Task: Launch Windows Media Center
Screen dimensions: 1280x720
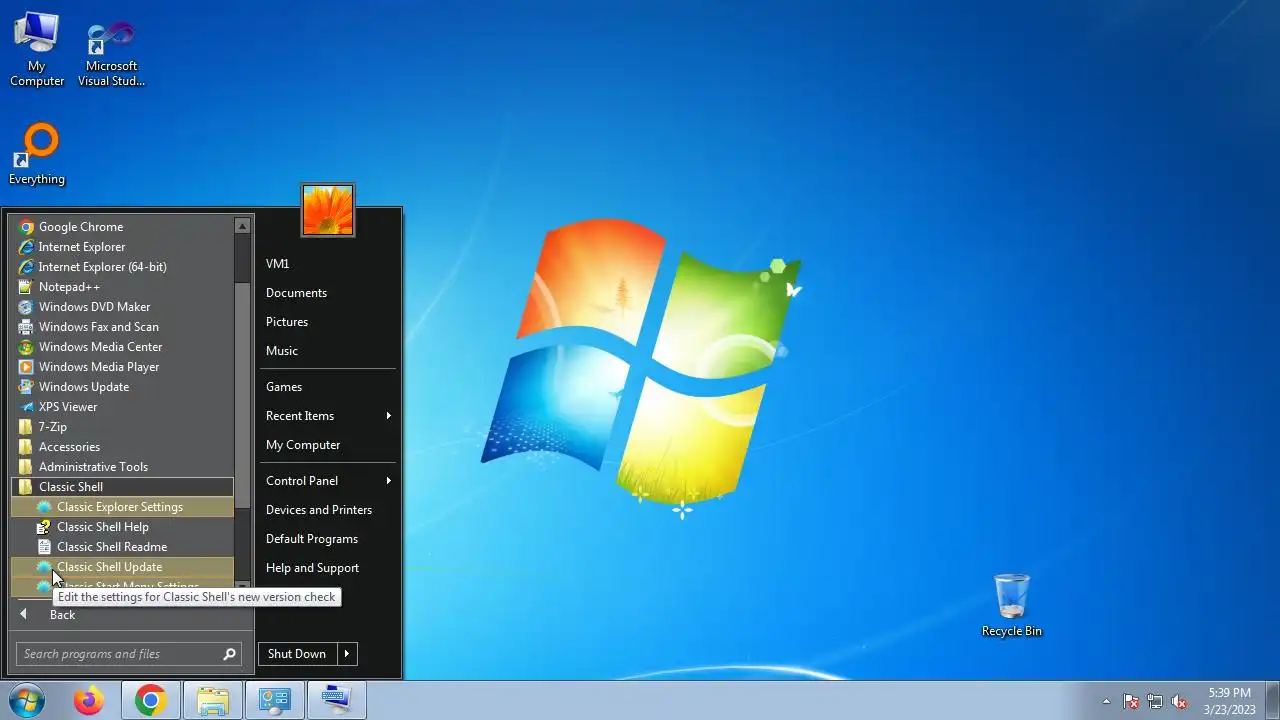Action: (122, 347)
